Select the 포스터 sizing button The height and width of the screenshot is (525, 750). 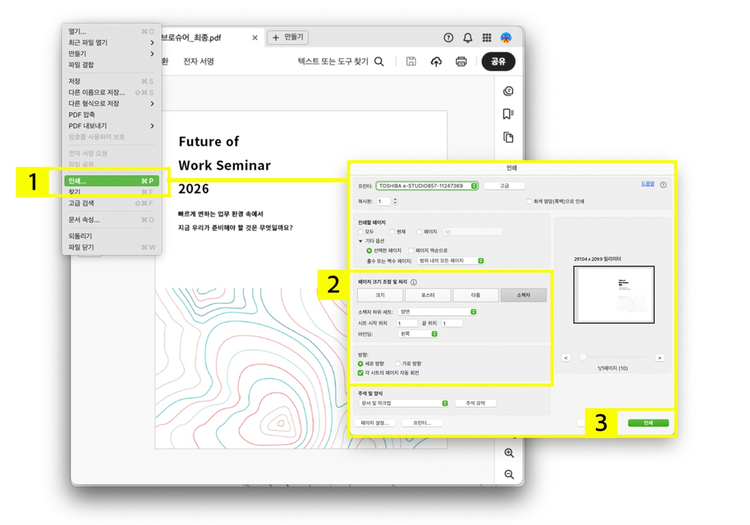[428, 295]
